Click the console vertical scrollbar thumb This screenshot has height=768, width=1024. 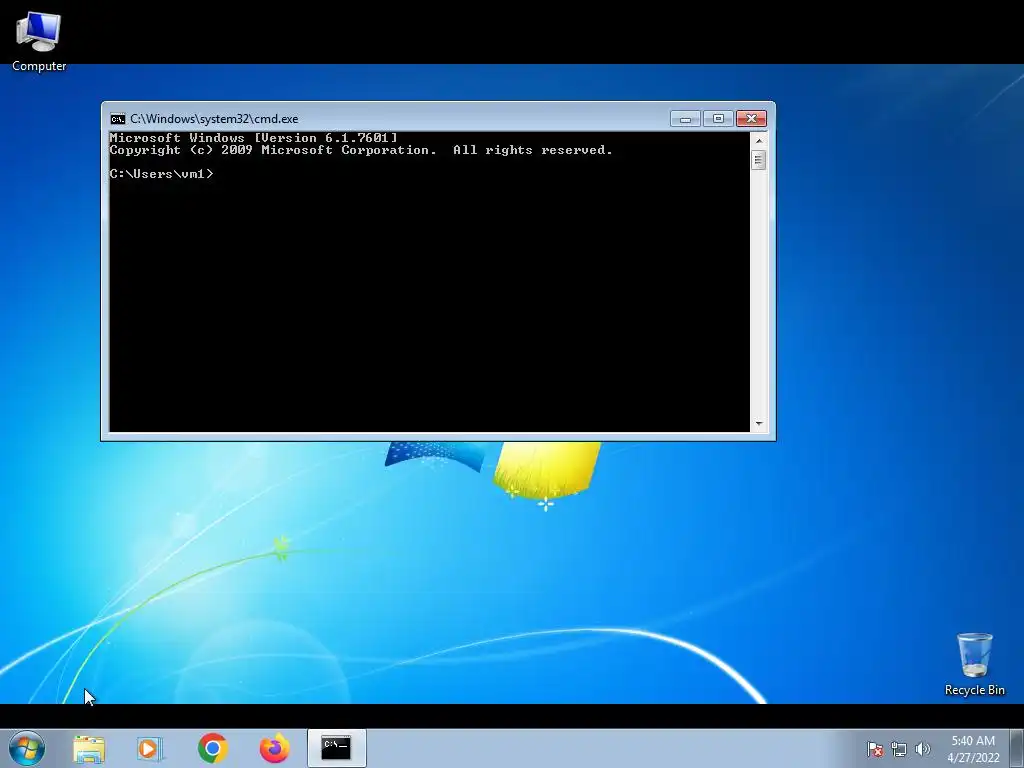759,160
